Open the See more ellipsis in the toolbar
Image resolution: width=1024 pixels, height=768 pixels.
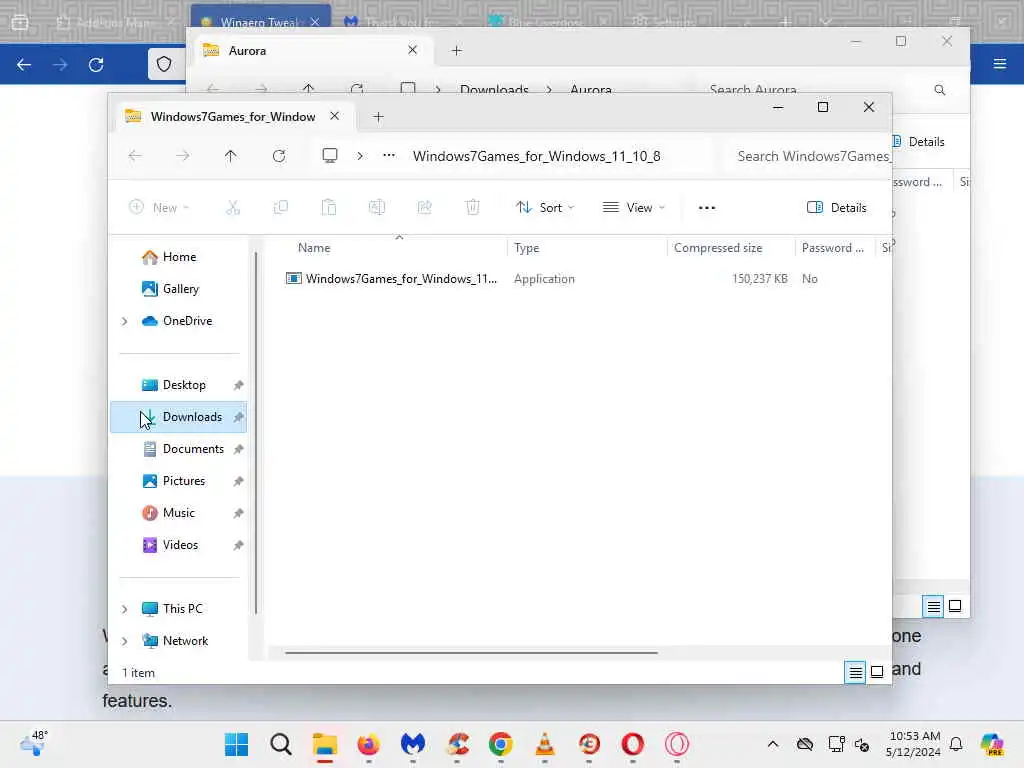(x=707, y=208)
